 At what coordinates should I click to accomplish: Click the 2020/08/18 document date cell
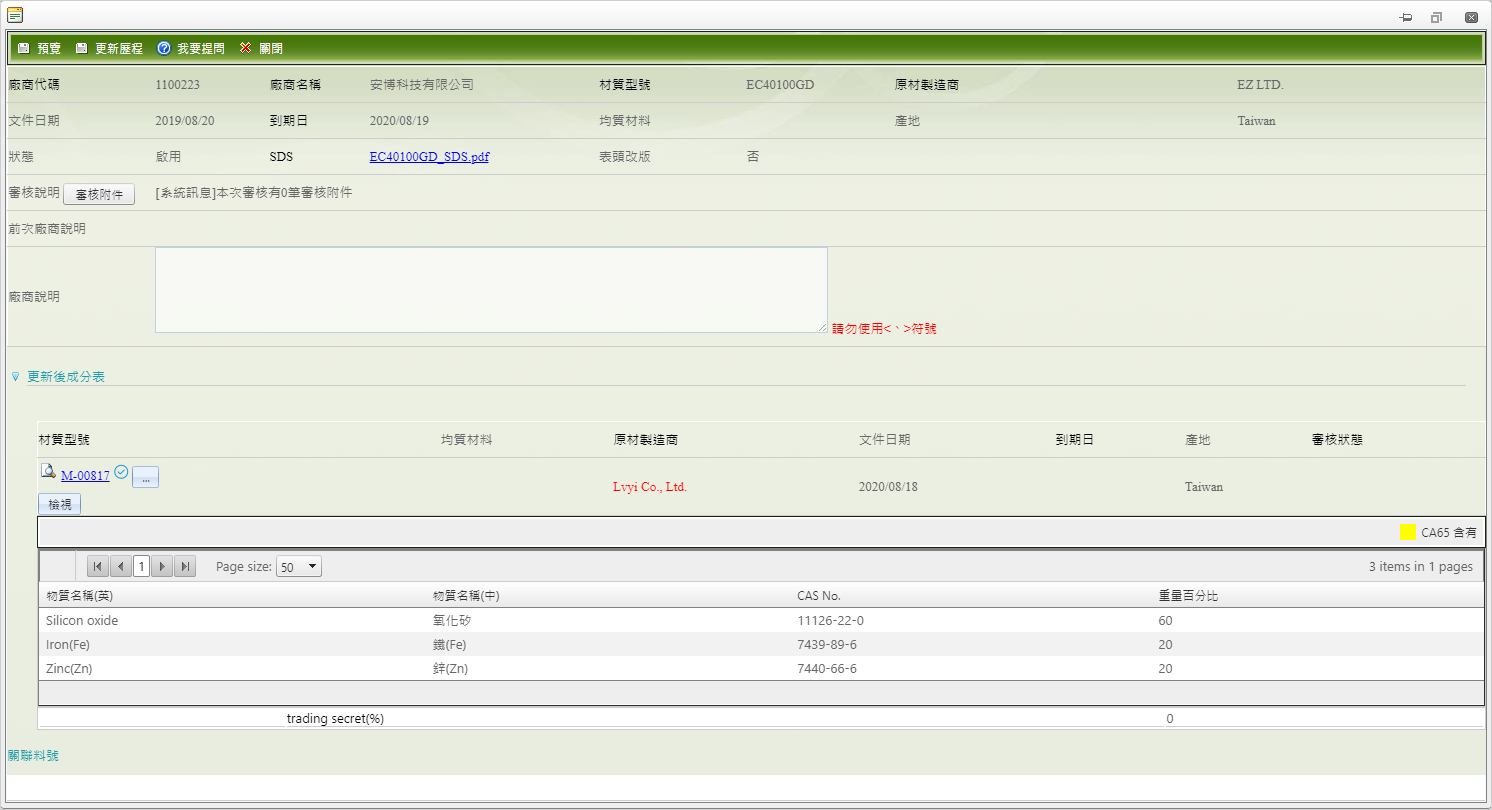point(888,487)
